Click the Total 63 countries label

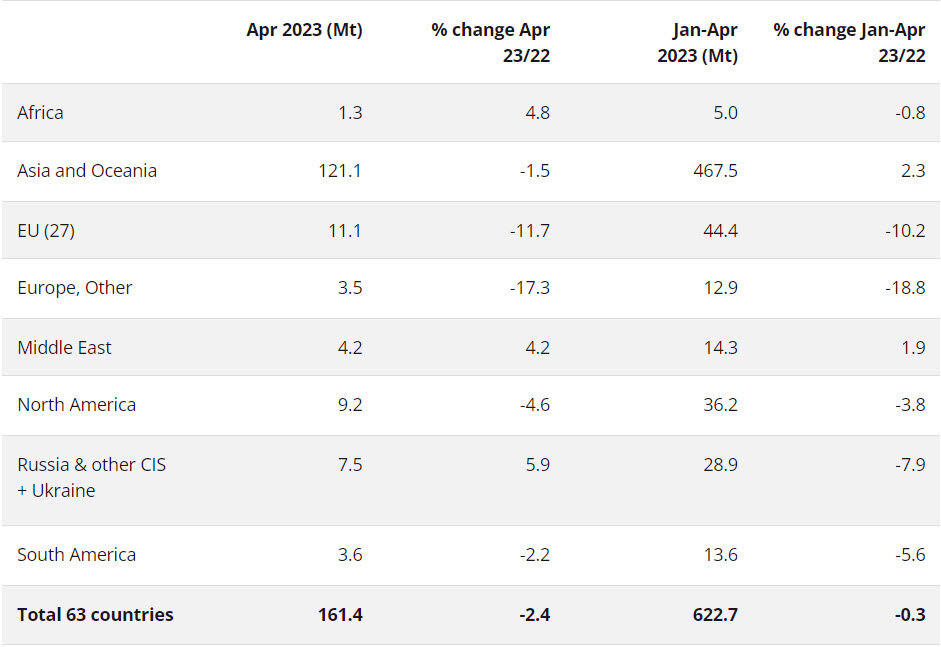95,615
